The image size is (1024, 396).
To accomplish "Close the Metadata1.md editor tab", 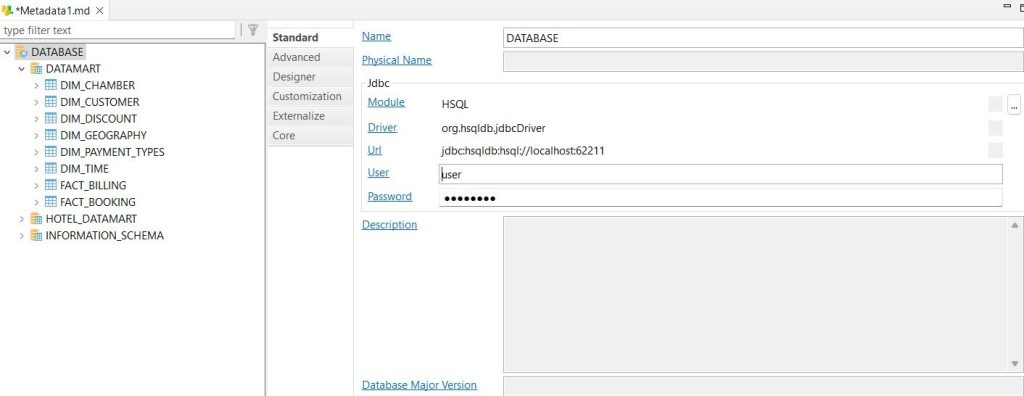I will click(99, 10).
